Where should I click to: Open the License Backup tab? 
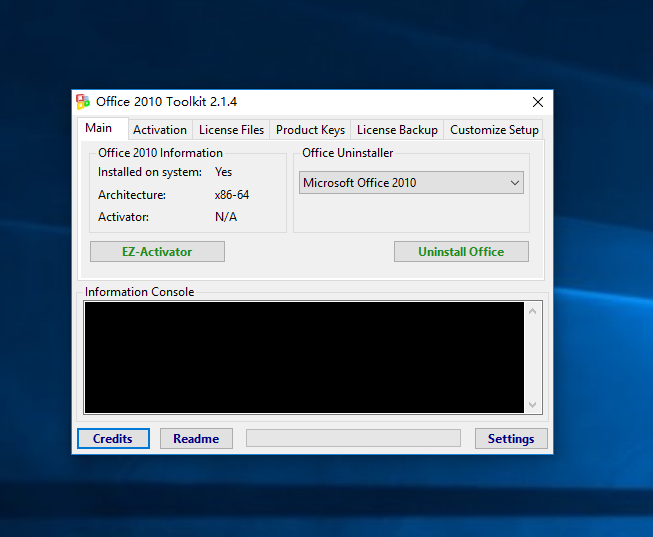(397, 130)
